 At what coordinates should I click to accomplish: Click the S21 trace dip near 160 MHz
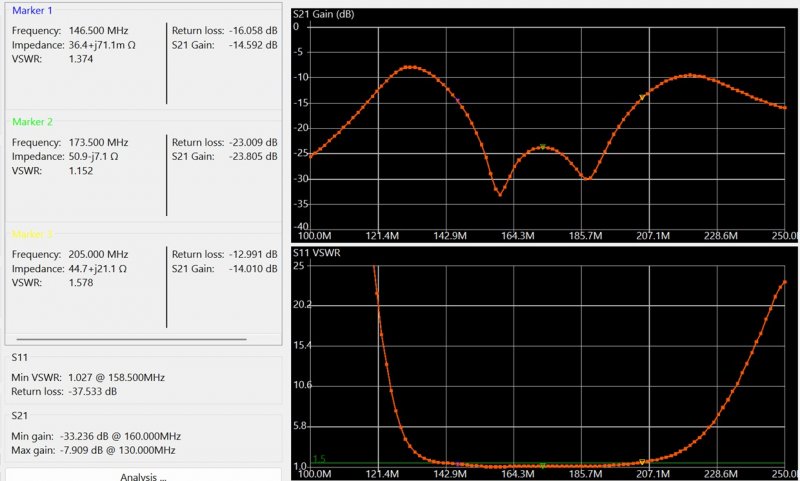[500, 194]
